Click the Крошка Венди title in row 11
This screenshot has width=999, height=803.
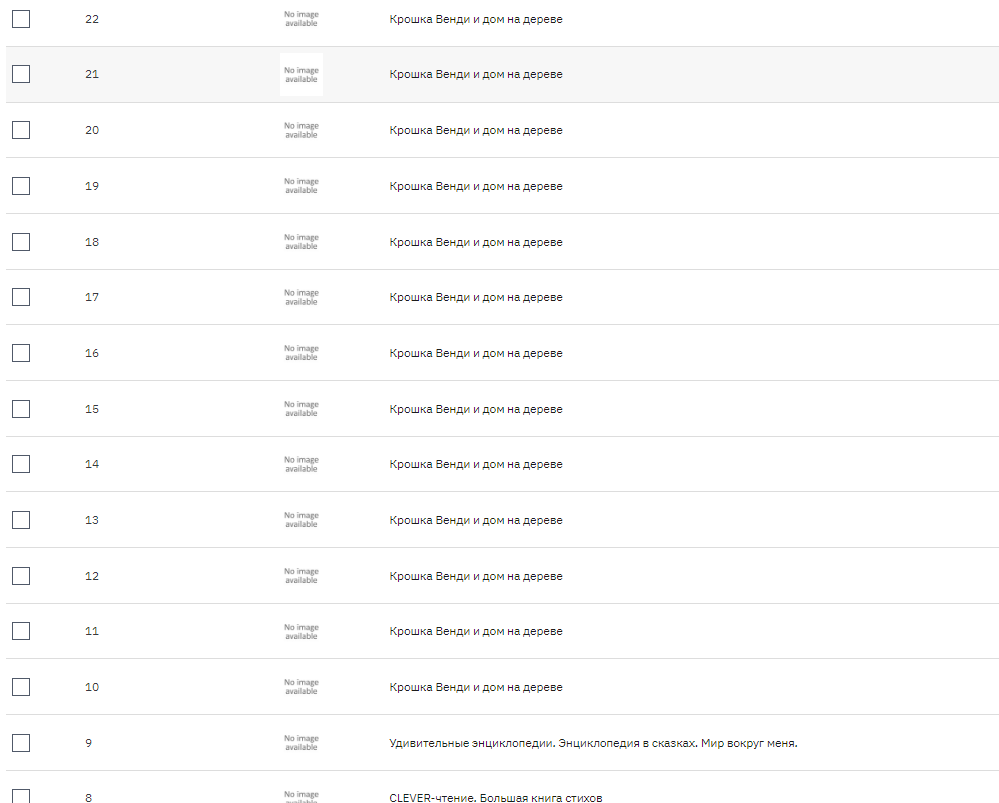click(476, 631)
